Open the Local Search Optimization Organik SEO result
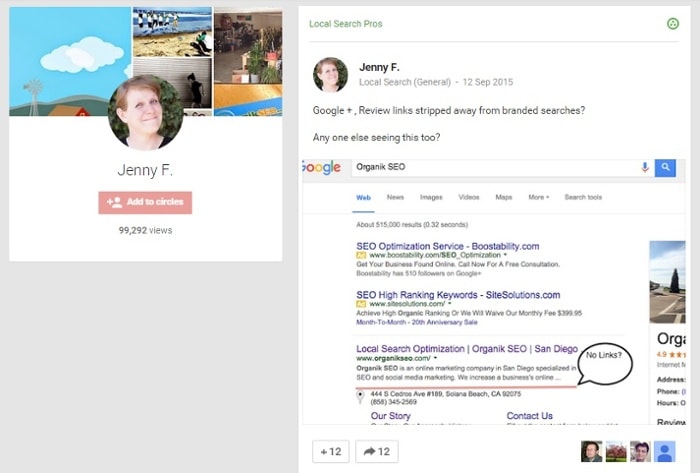 (467, 349)
